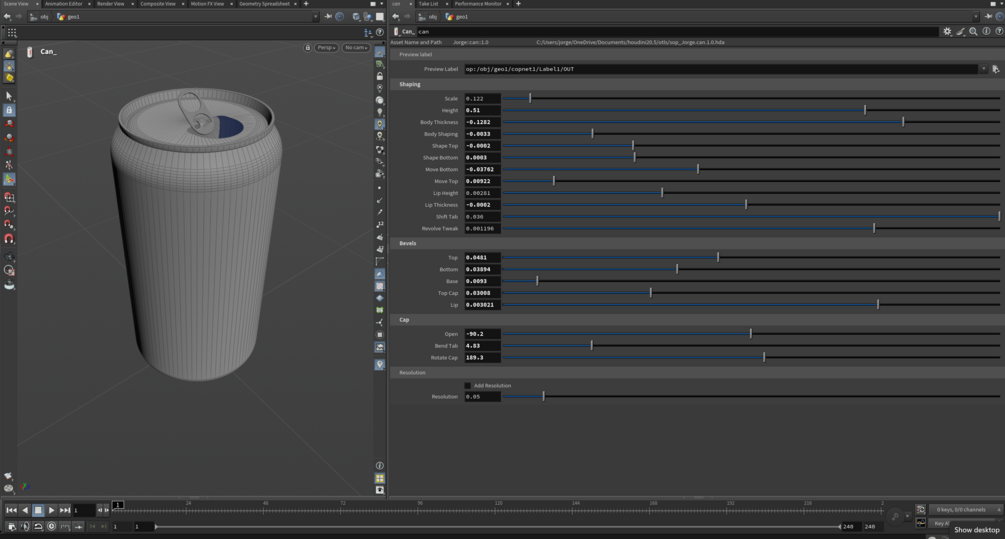Click the parameter gear settings icon

[x=947, y=31]
